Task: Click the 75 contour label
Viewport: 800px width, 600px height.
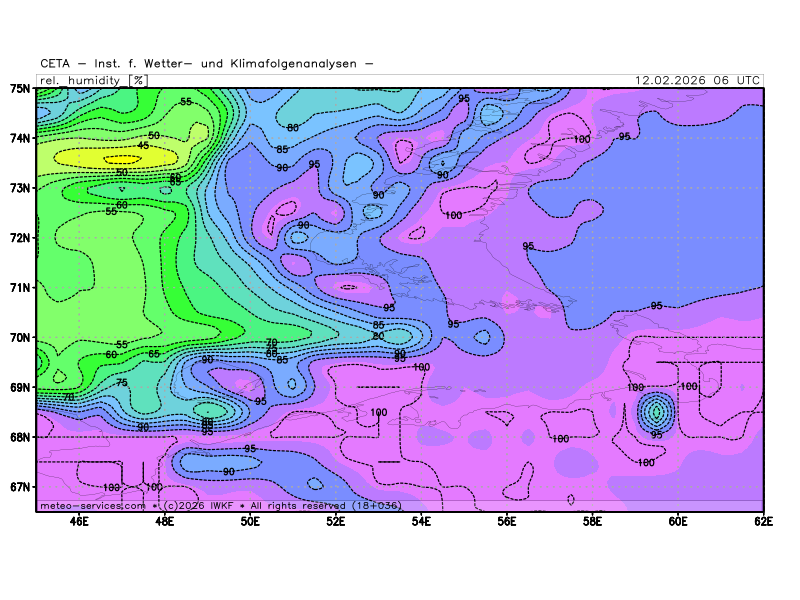Action: [x=121, y=383]
